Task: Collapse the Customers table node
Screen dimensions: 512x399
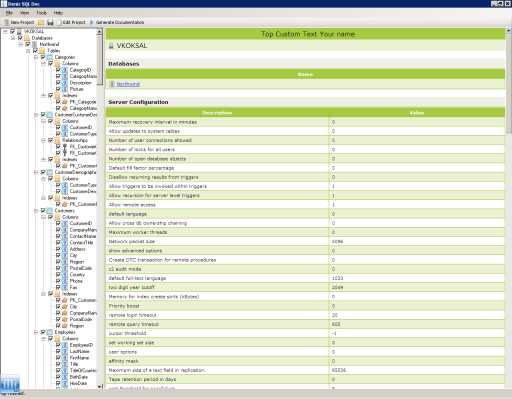Action: [x=36, y=210]
